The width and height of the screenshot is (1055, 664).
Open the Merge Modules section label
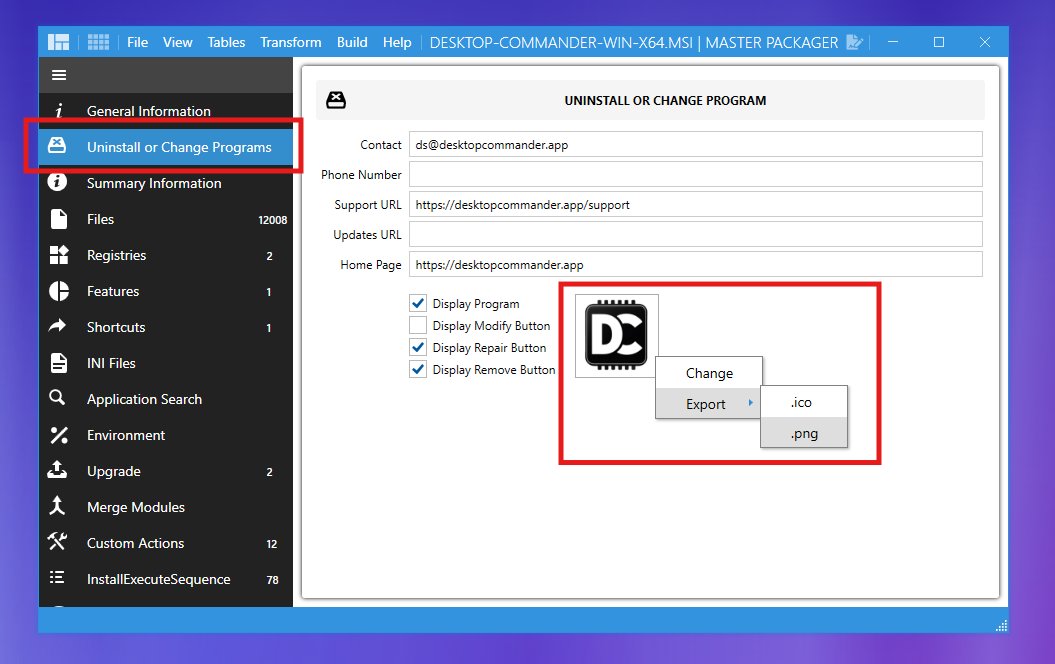point(136,507)
